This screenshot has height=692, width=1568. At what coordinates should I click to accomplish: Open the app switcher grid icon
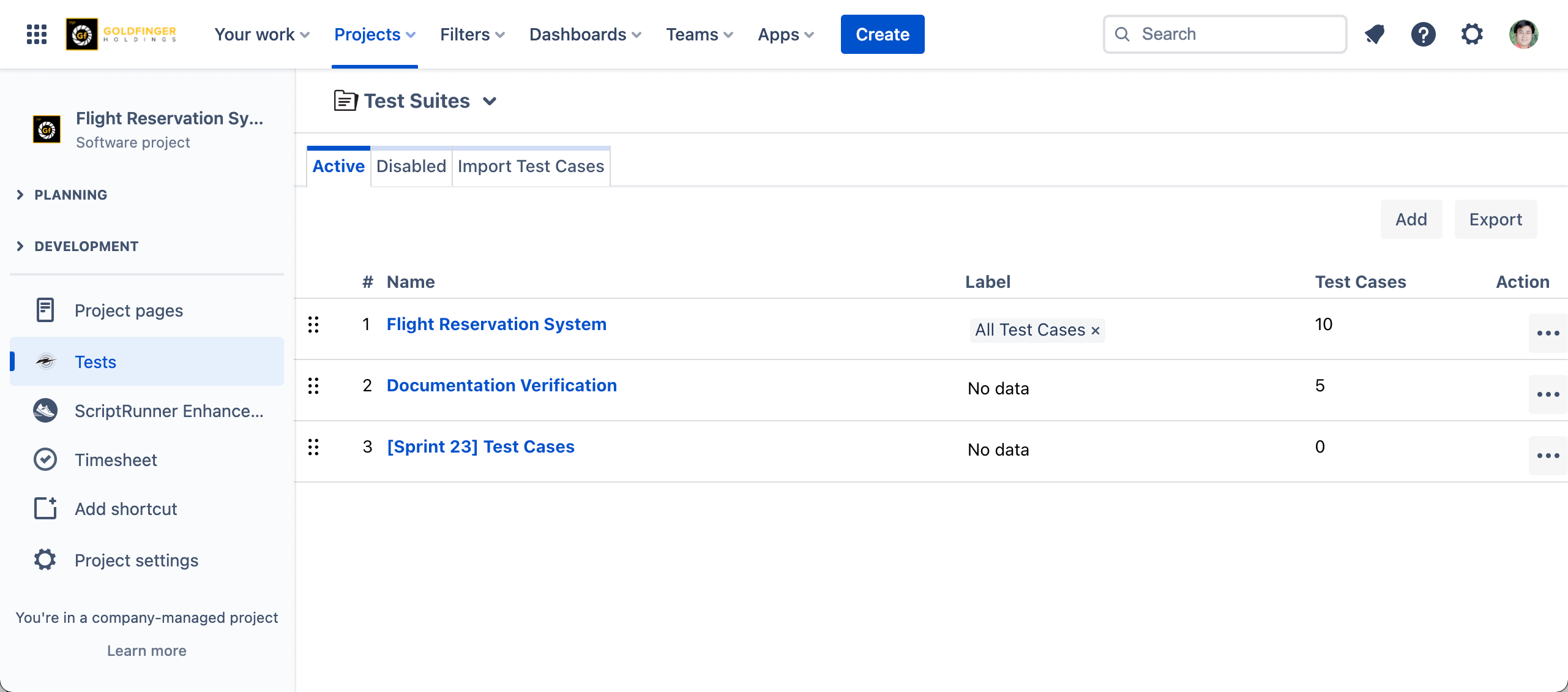tap(37, 34)
